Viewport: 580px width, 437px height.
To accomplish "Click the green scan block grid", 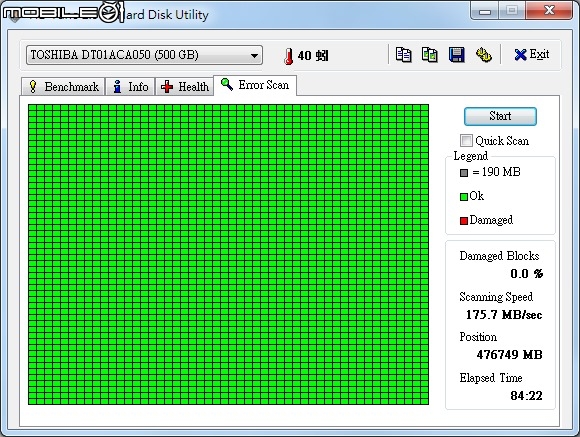I will [229, 254].
